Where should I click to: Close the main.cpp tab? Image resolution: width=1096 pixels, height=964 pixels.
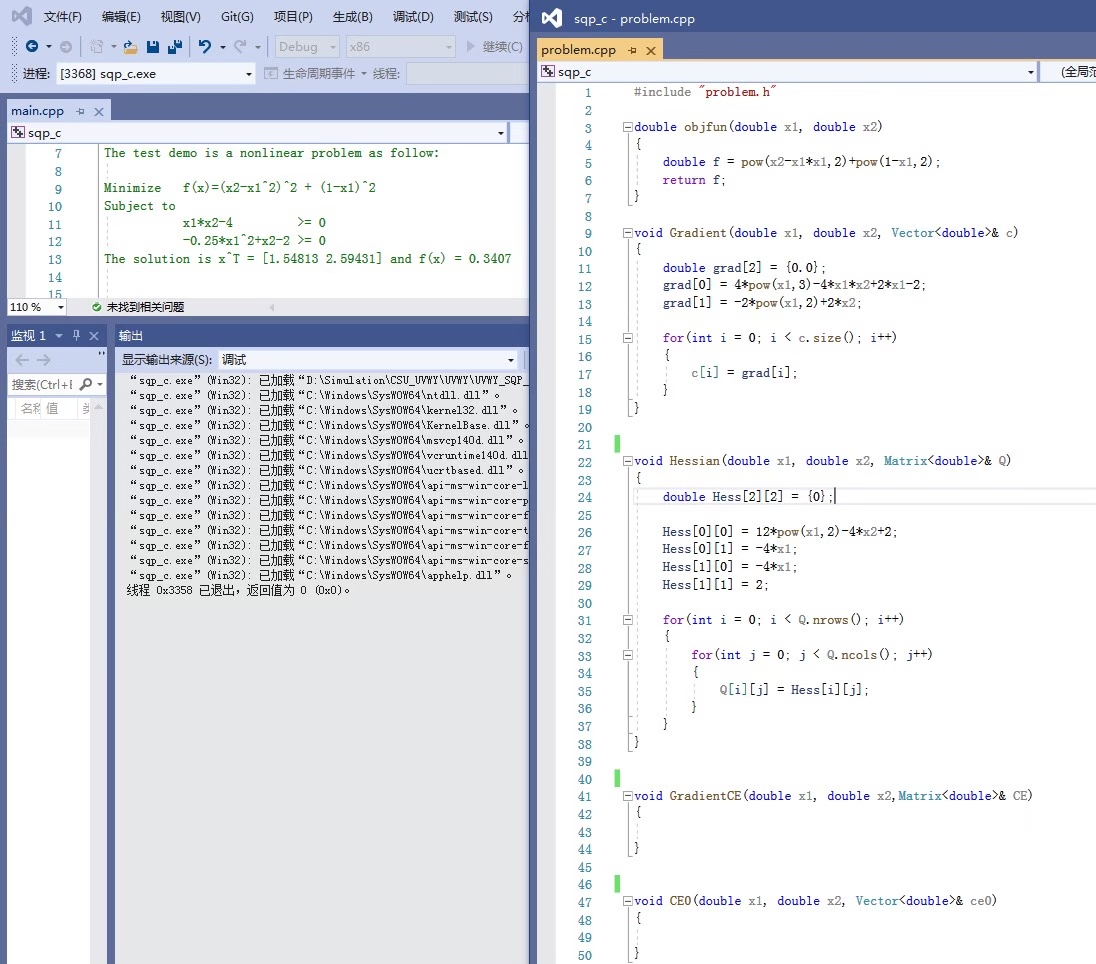tap(99, 111)
